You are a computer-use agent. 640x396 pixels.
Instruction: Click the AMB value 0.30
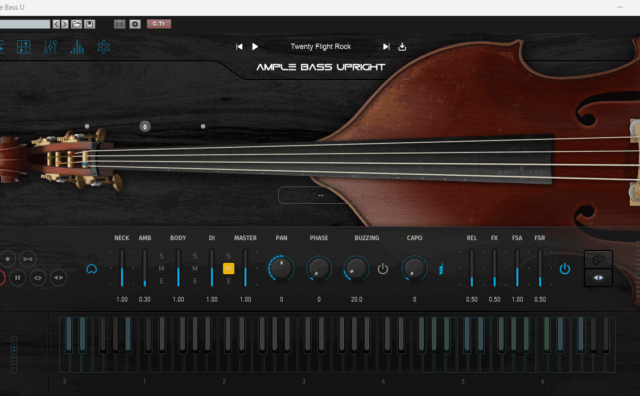point(144,299)
